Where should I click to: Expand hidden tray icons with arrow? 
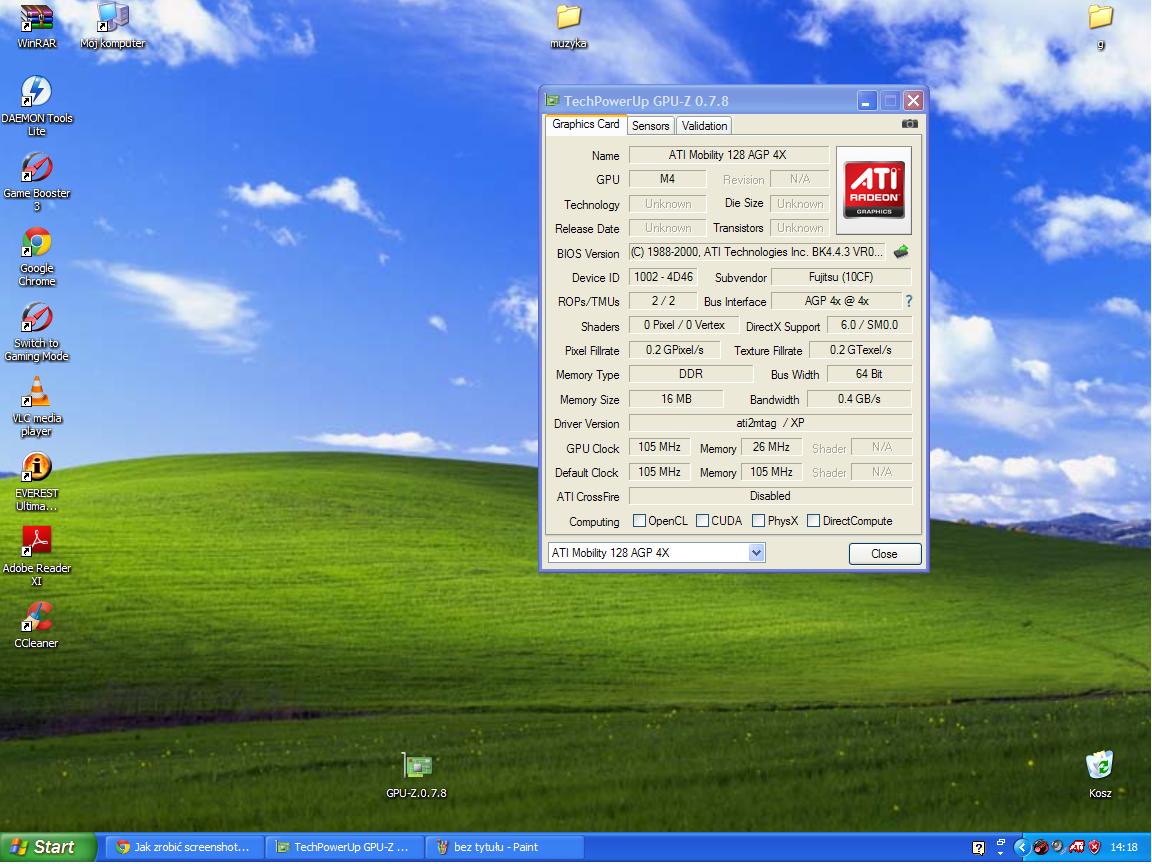coord(1021,847)
